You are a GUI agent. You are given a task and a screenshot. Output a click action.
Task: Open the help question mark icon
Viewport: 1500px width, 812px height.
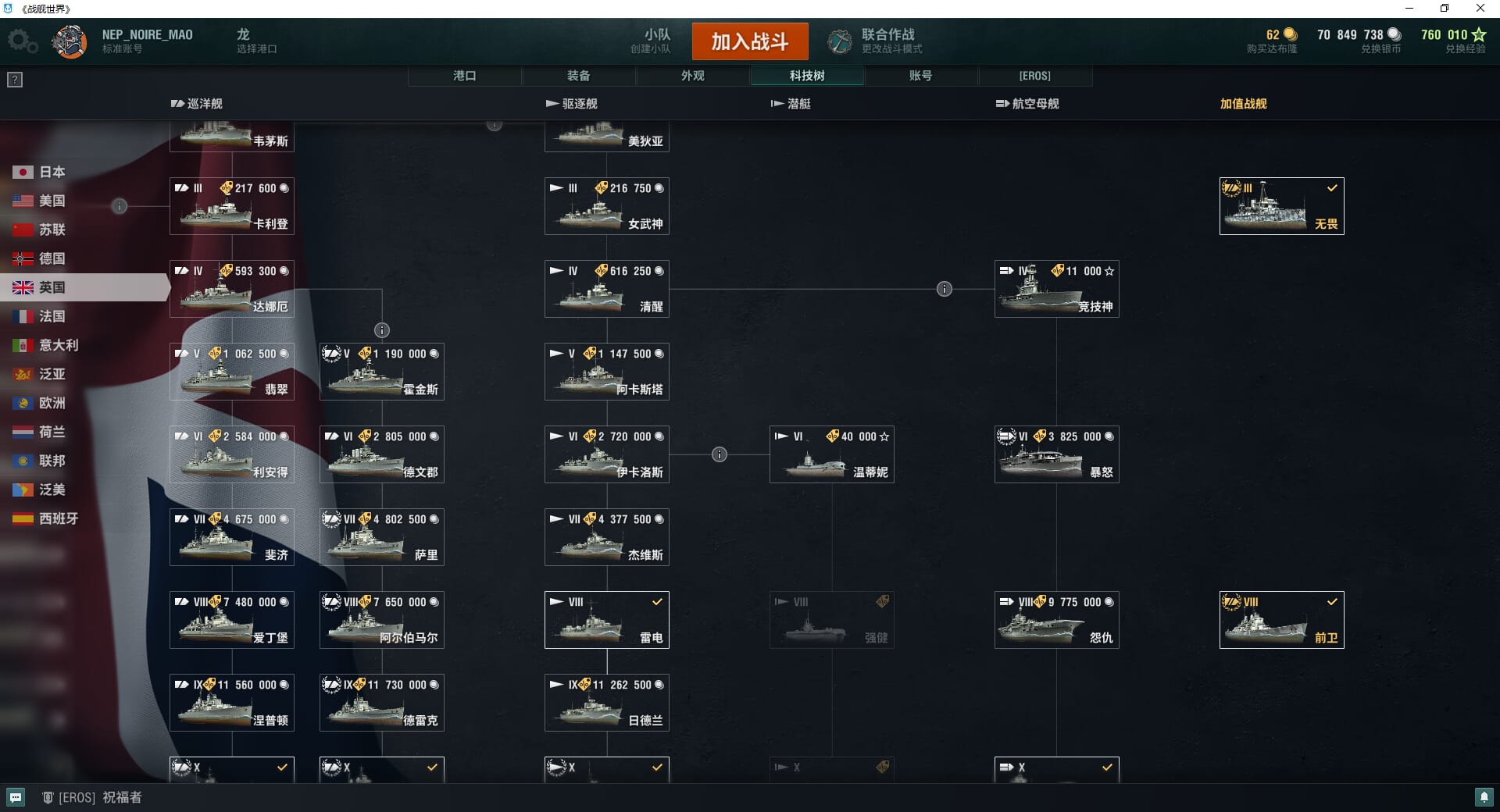pos(15,80)
